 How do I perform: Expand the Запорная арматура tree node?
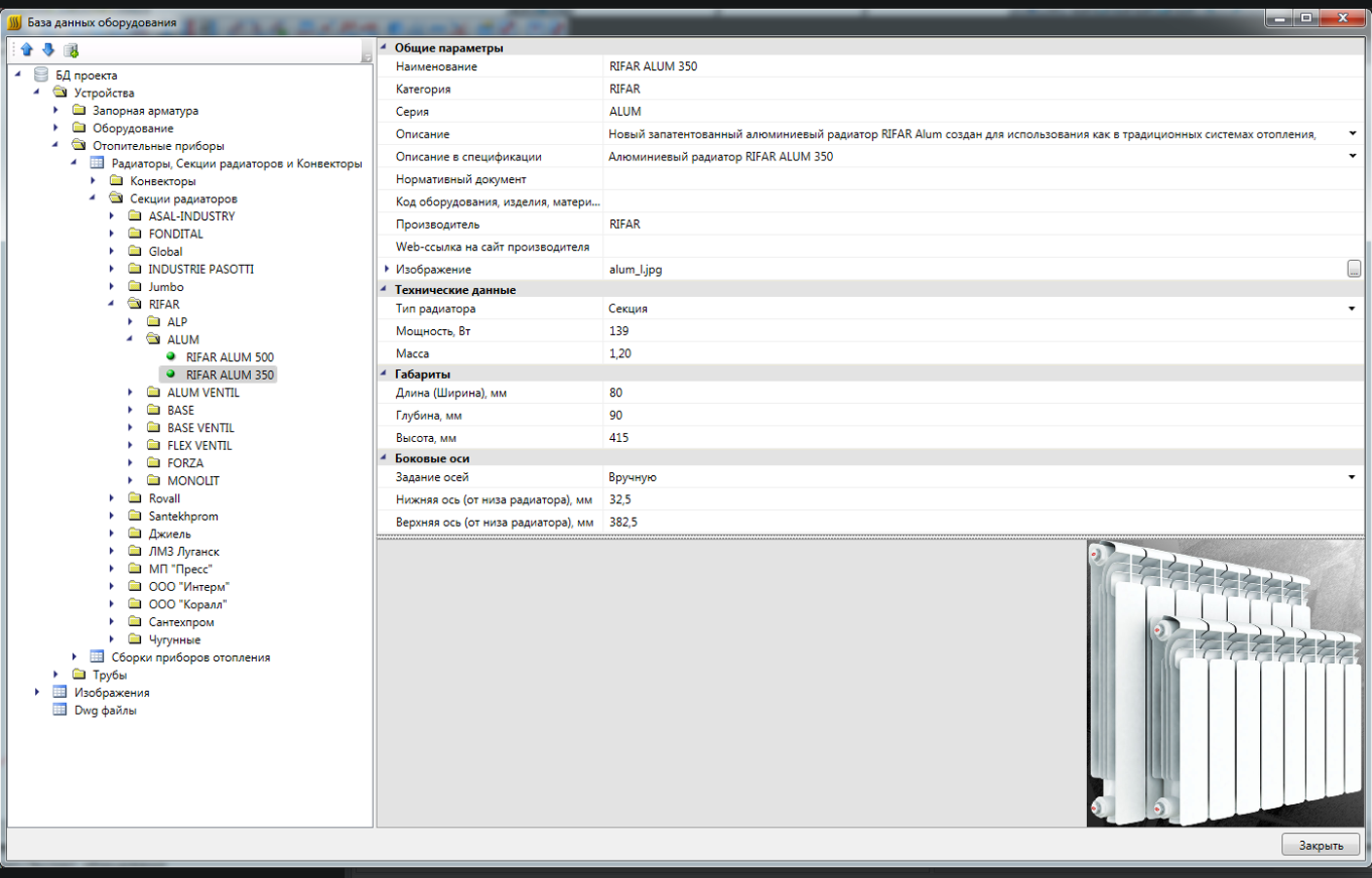[x=55, y=110]
